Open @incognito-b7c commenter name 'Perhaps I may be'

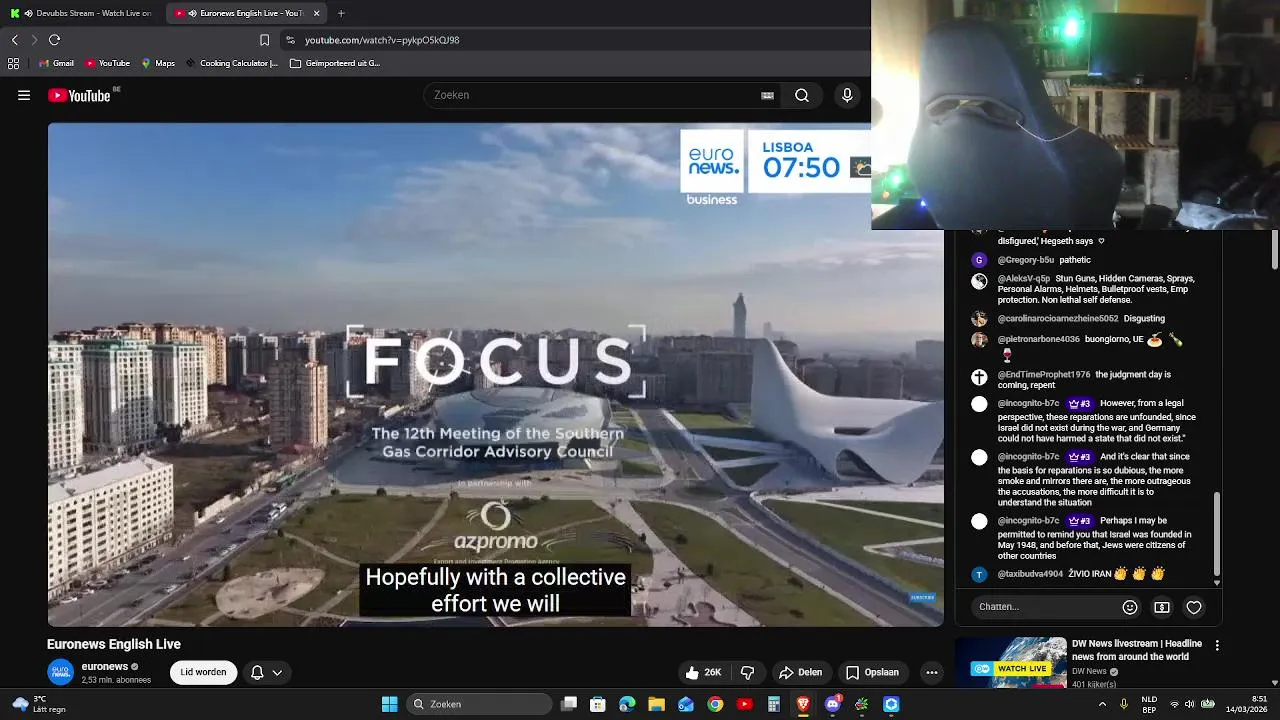coord(1028,521)
